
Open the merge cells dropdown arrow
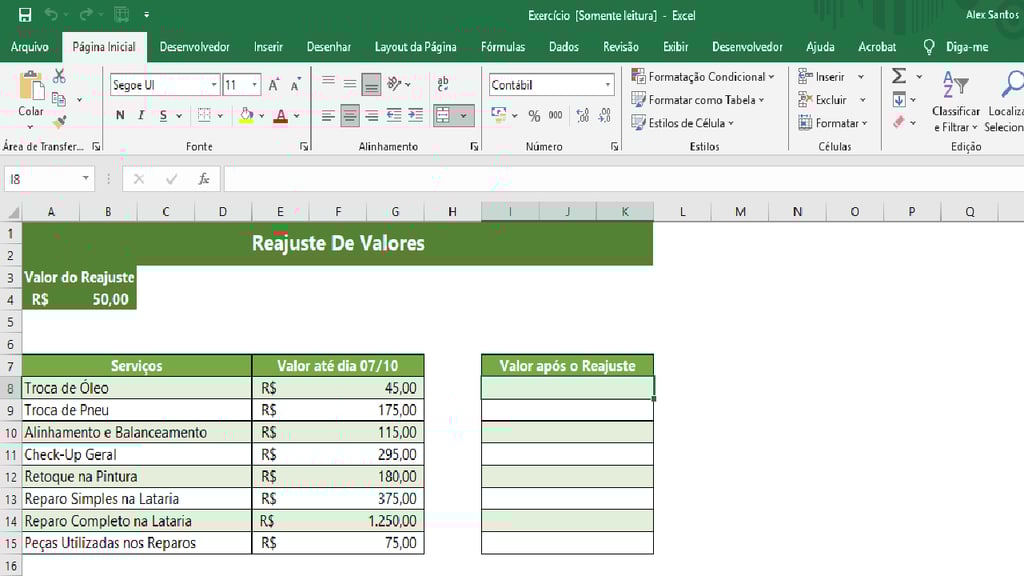(464, 116)
